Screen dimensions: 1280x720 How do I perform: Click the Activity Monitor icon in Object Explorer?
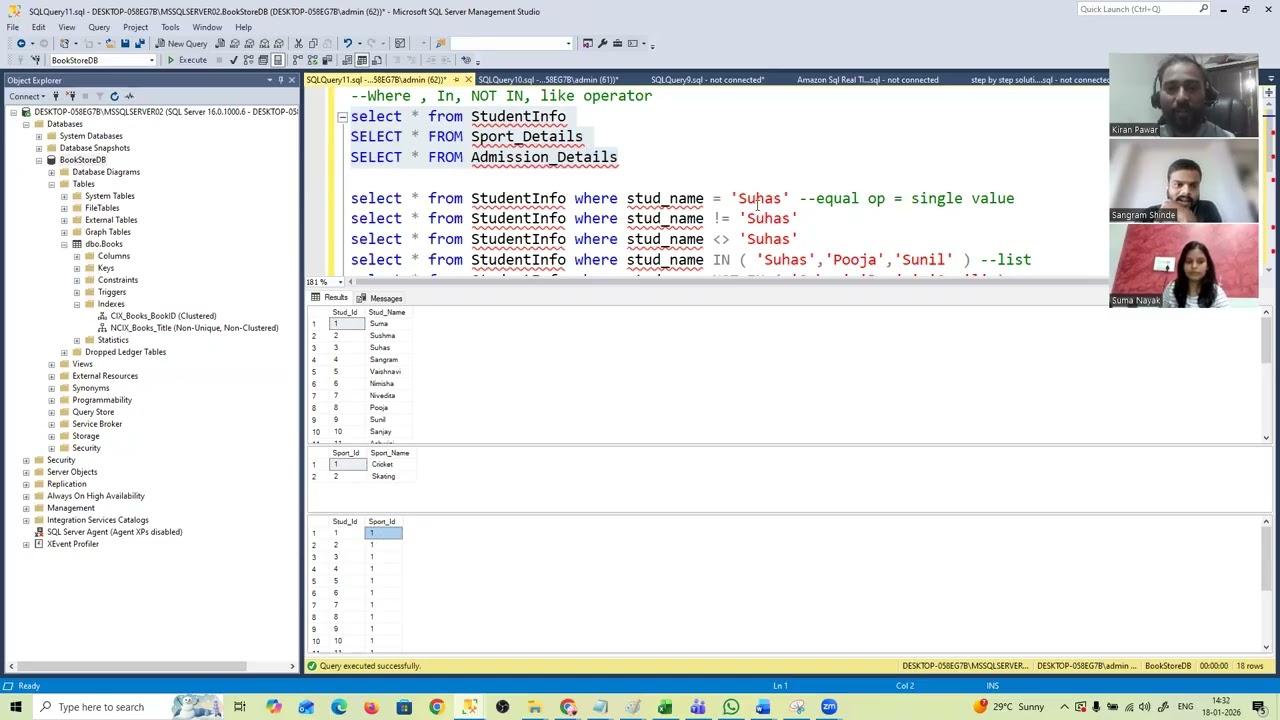point(130,96)
